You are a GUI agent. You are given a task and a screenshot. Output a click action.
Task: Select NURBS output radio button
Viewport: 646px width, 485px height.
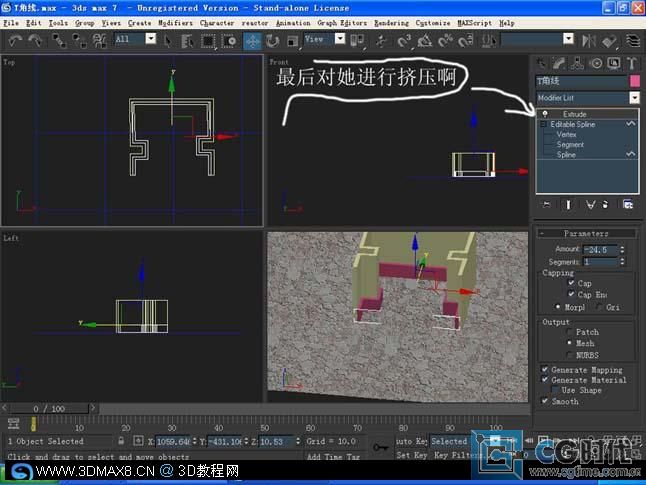point(569,355)
